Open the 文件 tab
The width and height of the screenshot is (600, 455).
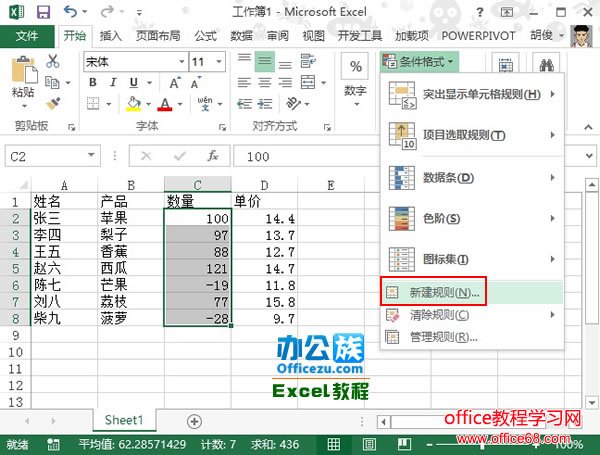pyautogui.click(x=27, y=36)
